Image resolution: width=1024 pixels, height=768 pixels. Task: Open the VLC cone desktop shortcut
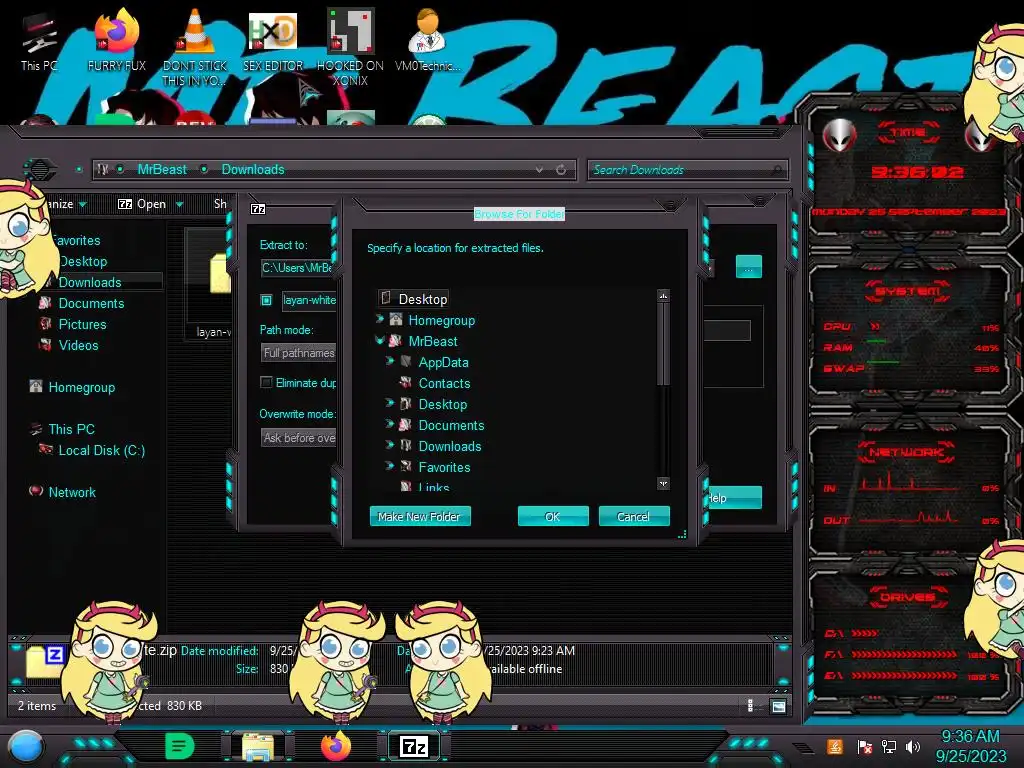[x=194, y=46]
